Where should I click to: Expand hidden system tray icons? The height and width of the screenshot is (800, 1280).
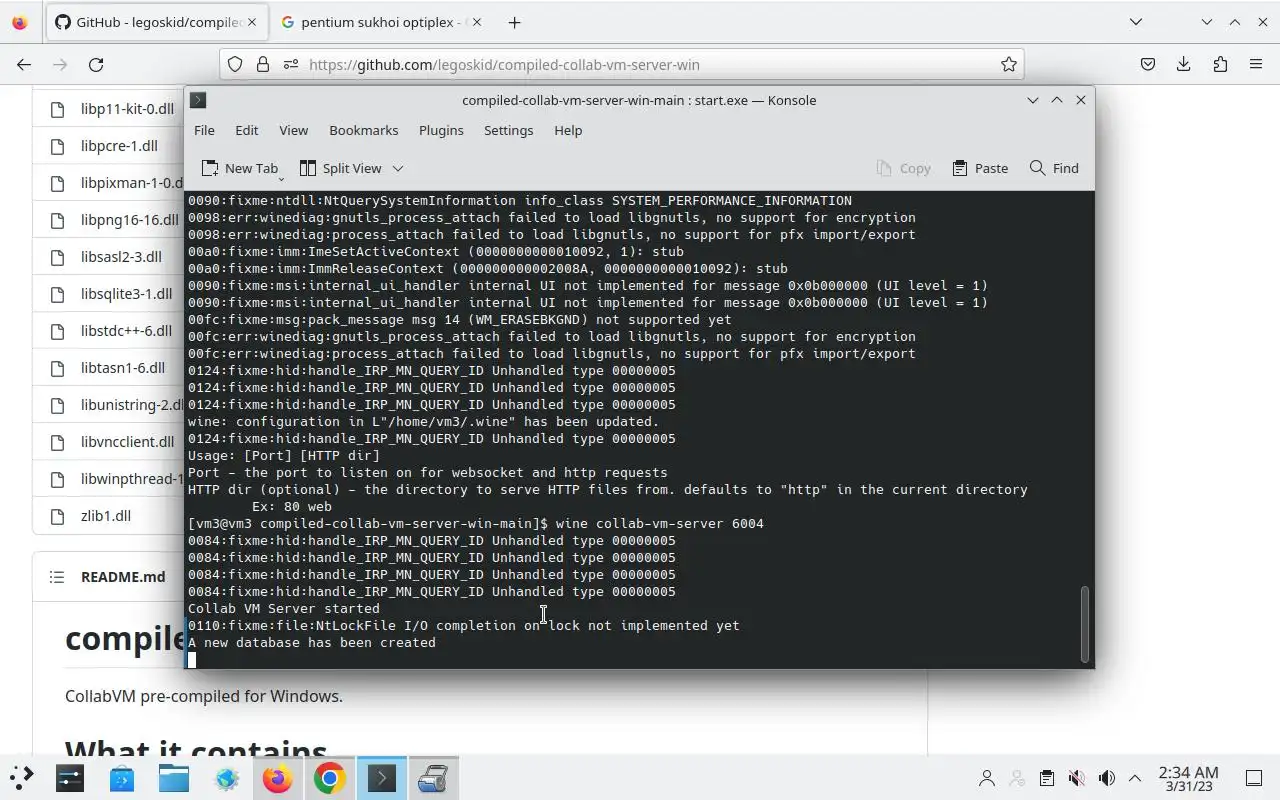[x=1135, y=778]
